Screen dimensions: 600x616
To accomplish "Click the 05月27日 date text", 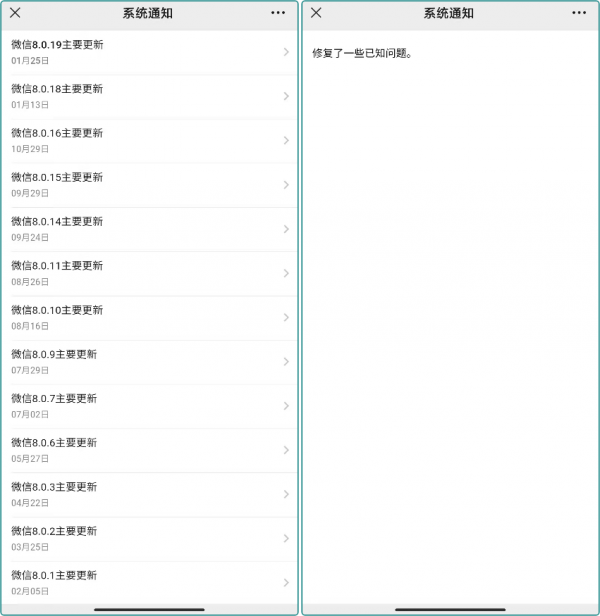I will coord(30,458).
